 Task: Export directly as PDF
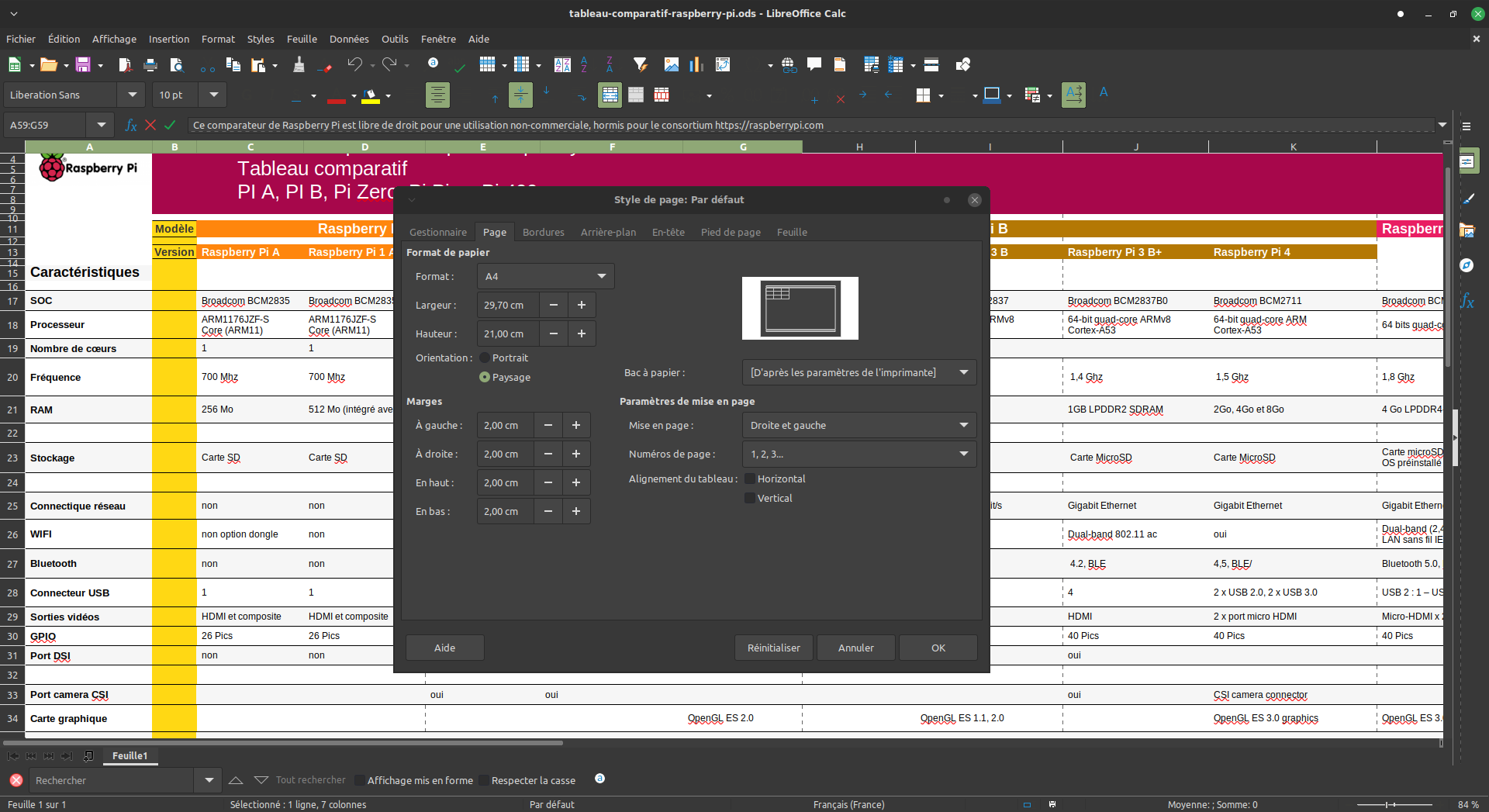pos(125,65)
